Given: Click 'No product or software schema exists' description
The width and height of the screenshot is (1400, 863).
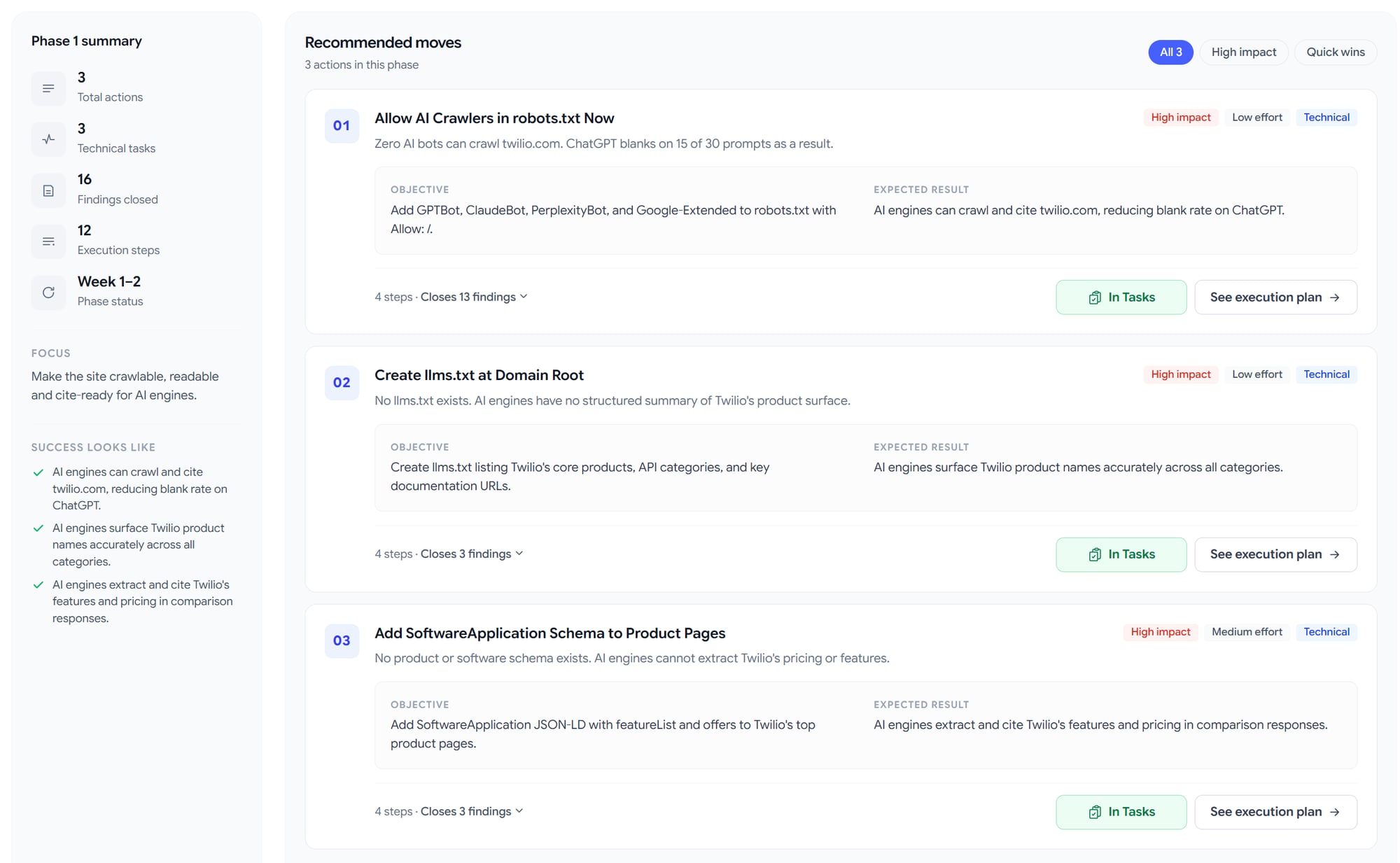Looking at the screenshot, I should click(632, 659).
